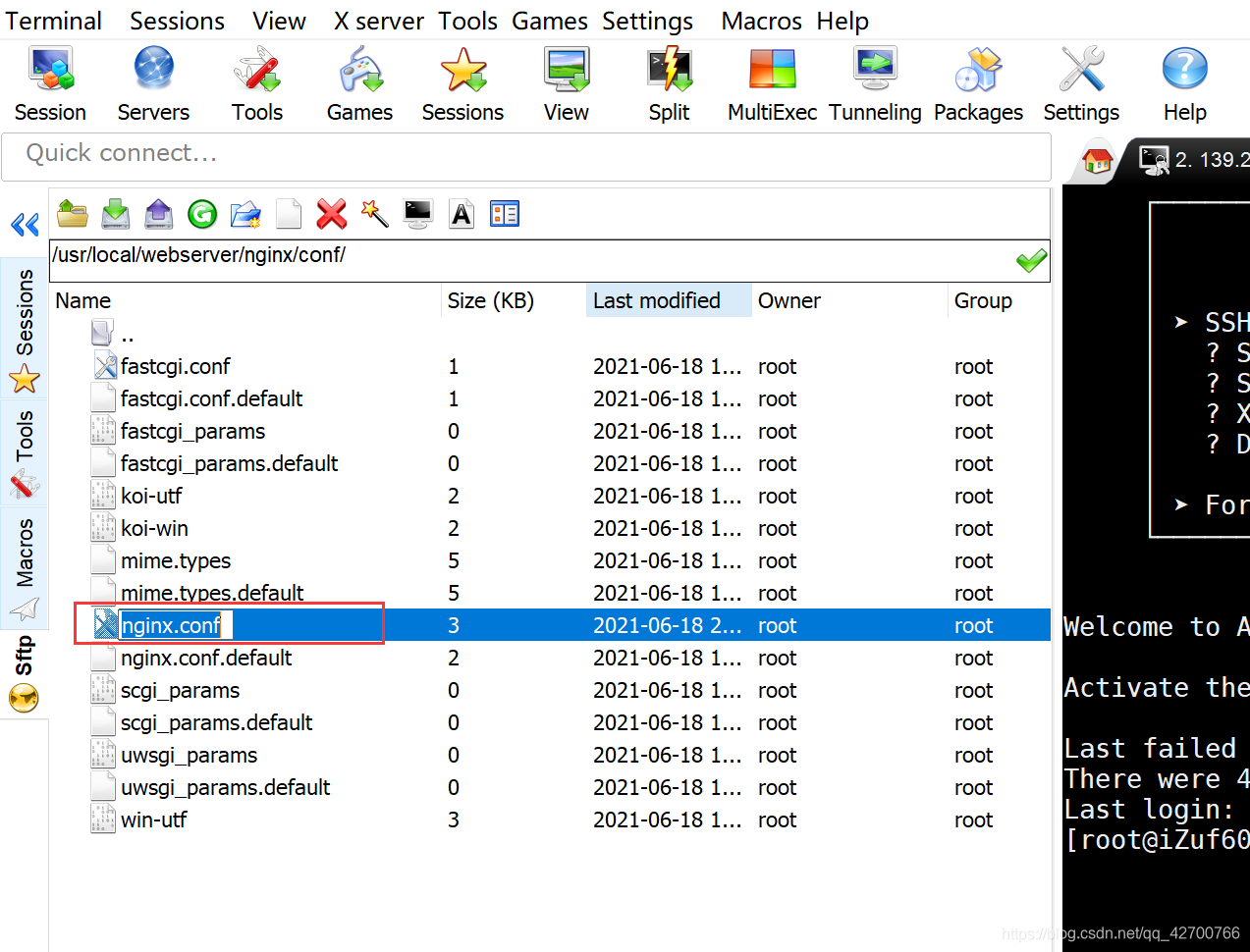This screenshot has height=952, width=1250.
Task: Open the Macros menu
Action: [762, 21]
